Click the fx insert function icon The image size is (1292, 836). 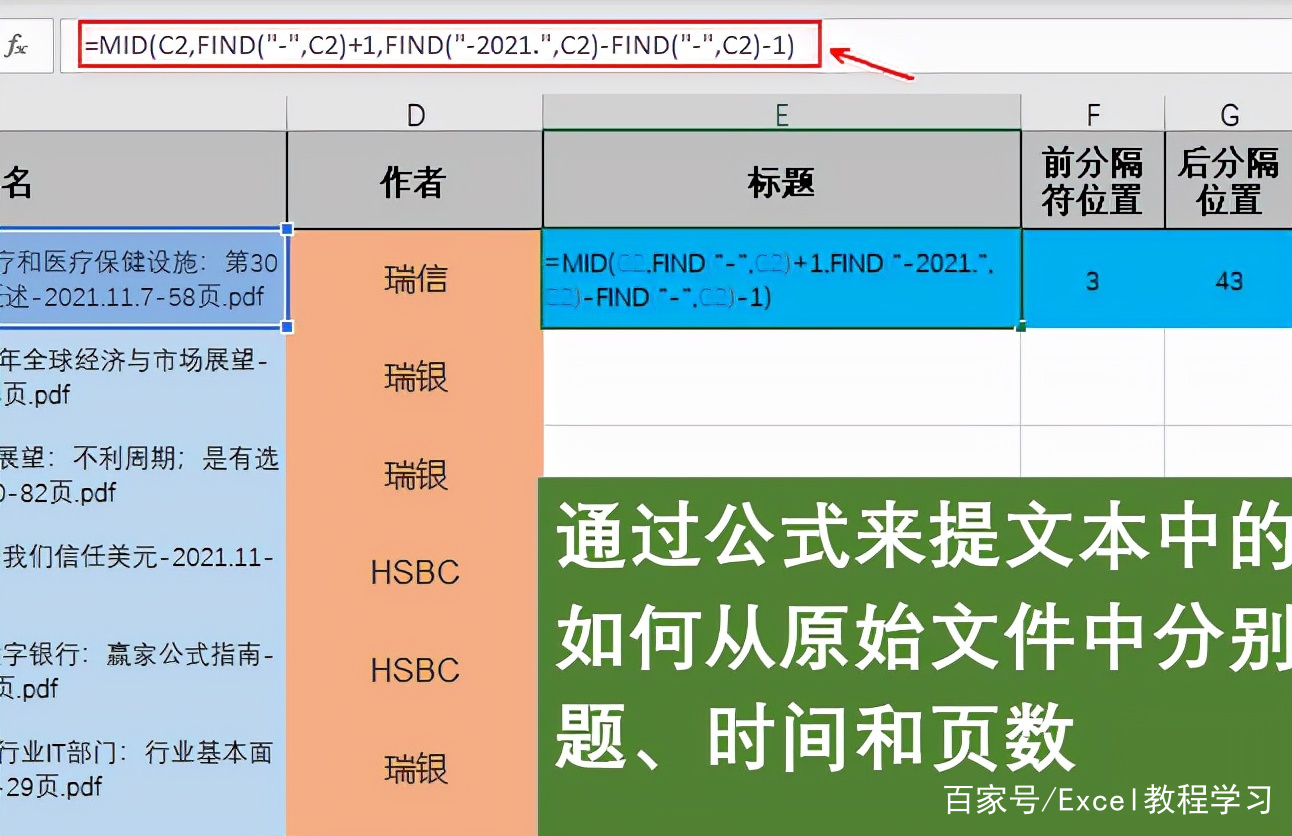[x=17, y=45]
